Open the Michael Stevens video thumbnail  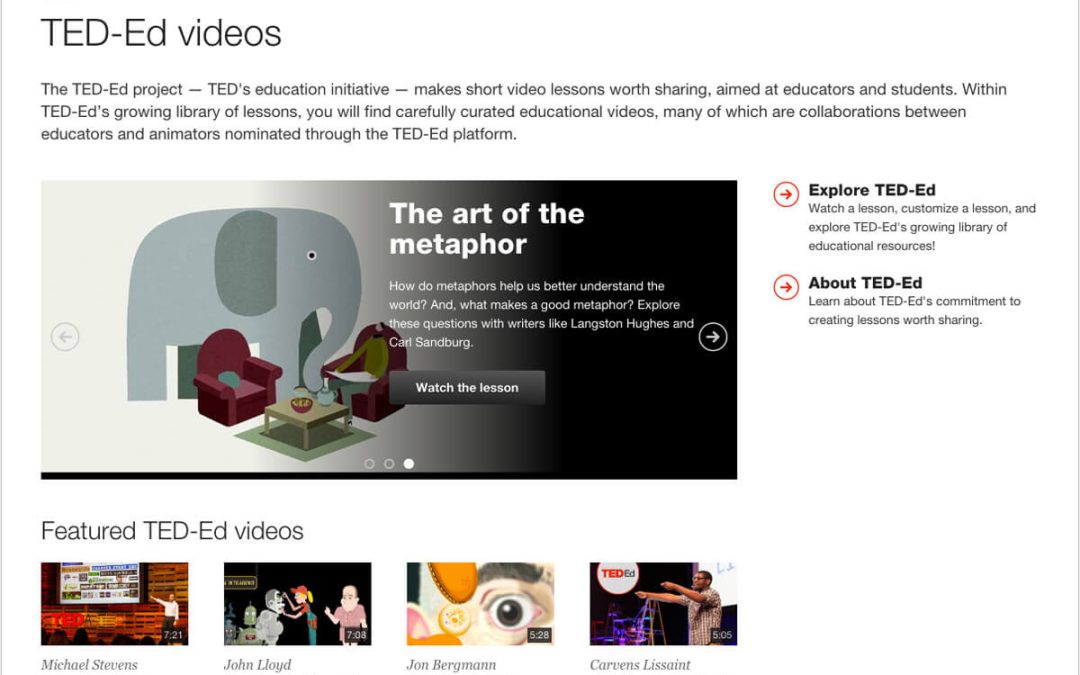[114, 604]
